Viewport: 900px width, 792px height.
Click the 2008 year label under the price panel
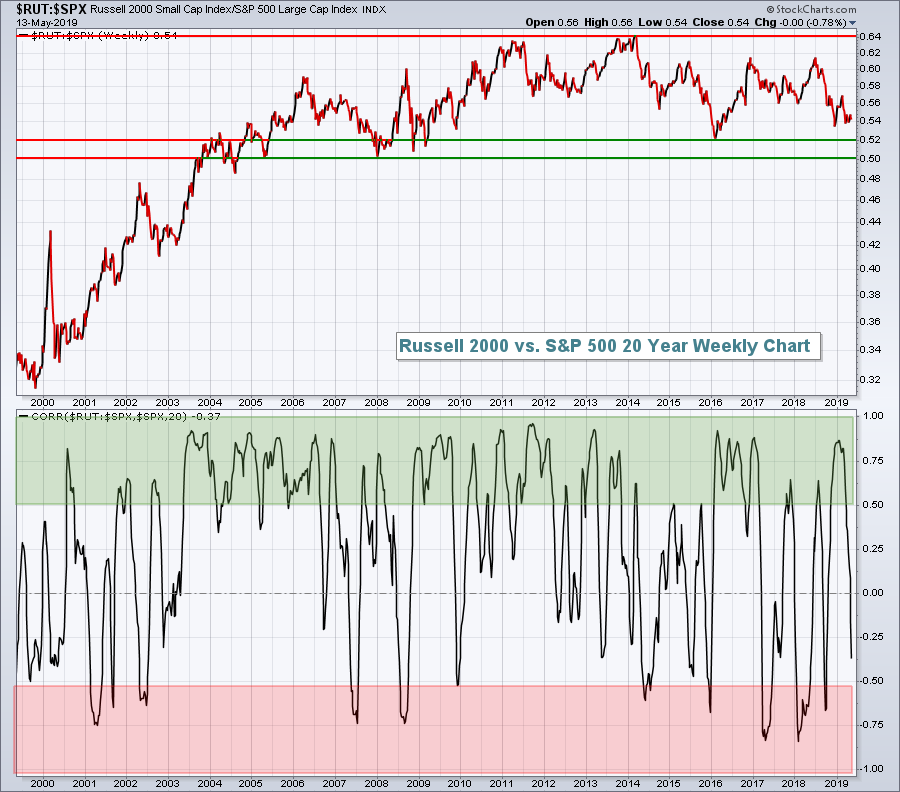[x=377, y=403]
